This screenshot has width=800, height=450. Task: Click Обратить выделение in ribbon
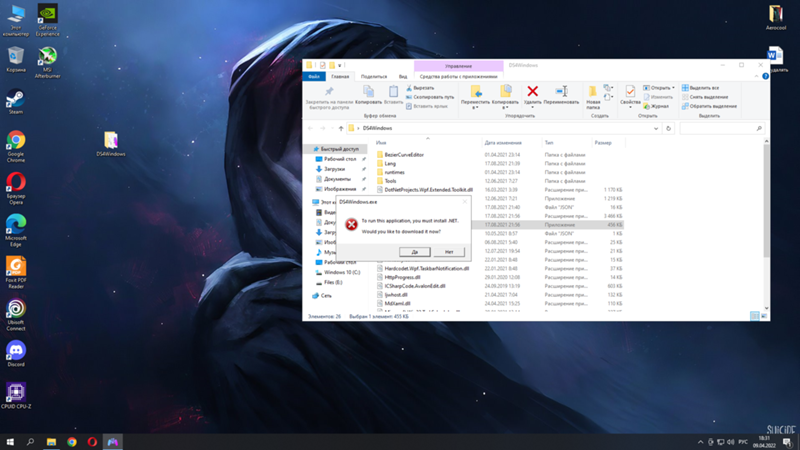pos(709,106)
